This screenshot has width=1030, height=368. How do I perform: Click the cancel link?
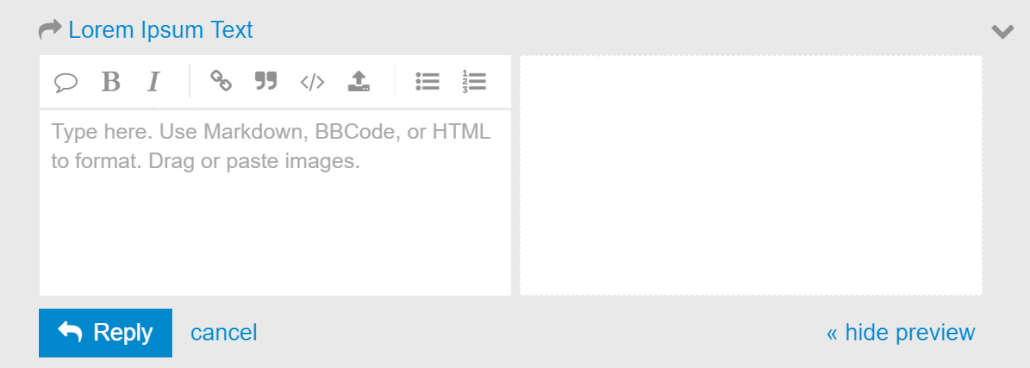[224, 333]
